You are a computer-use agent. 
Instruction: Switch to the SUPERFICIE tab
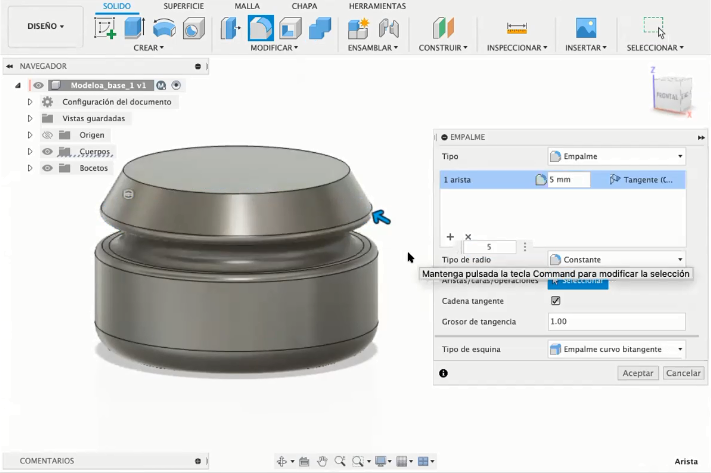(183, 6)
